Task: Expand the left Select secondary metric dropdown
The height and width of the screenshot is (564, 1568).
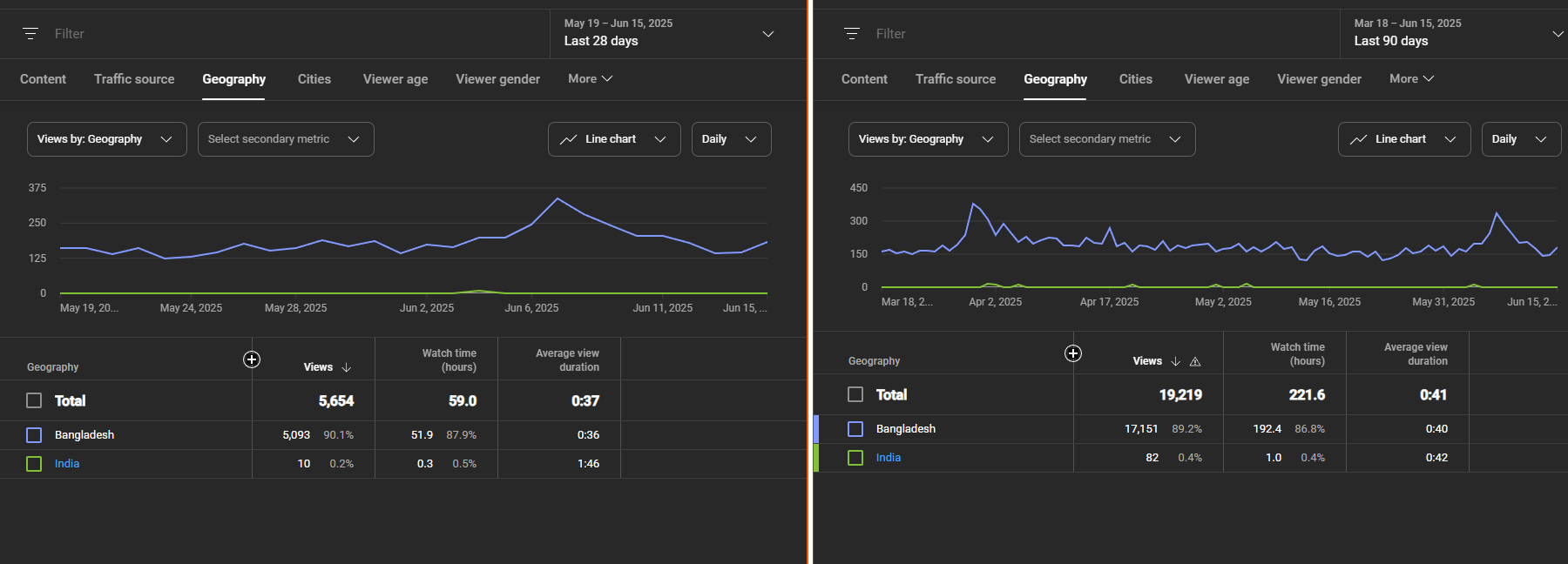Action: coord(286,139)
